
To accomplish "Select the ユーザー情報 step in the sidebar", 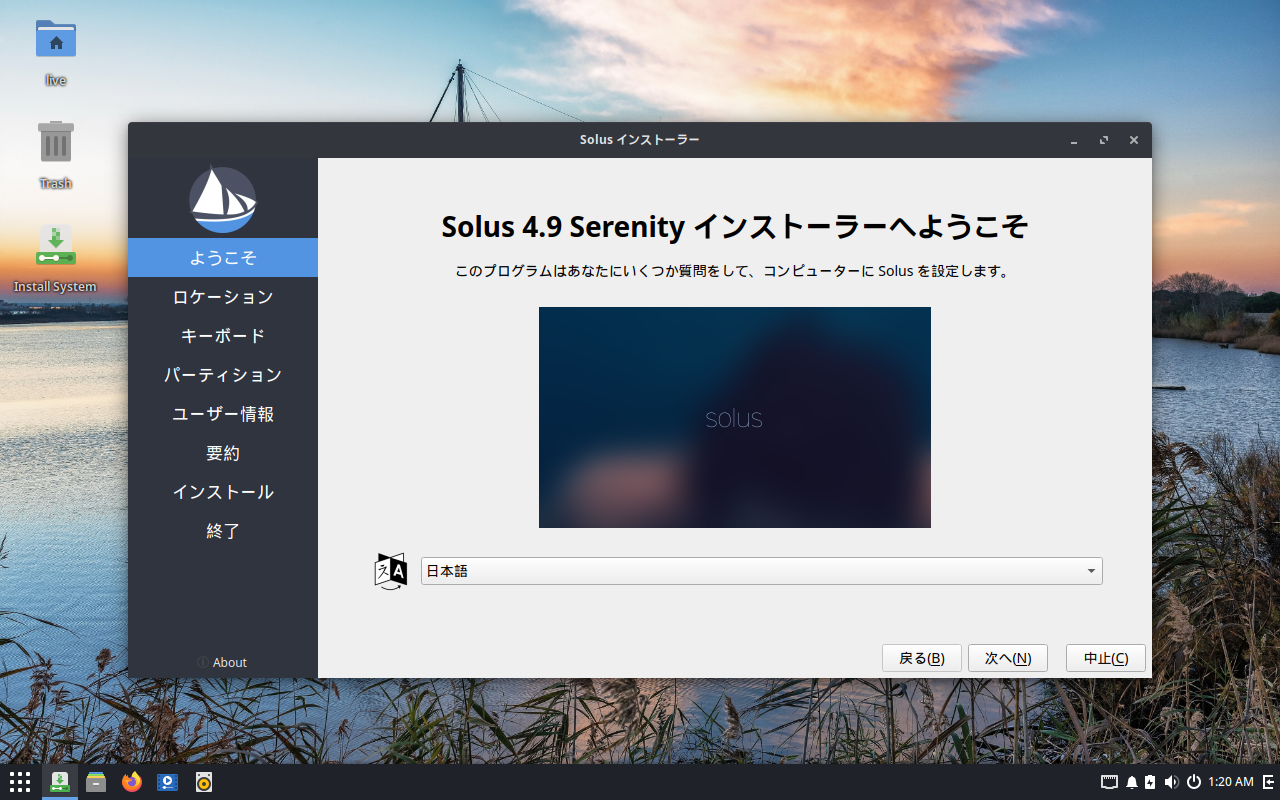I will [x=223, y=414].
